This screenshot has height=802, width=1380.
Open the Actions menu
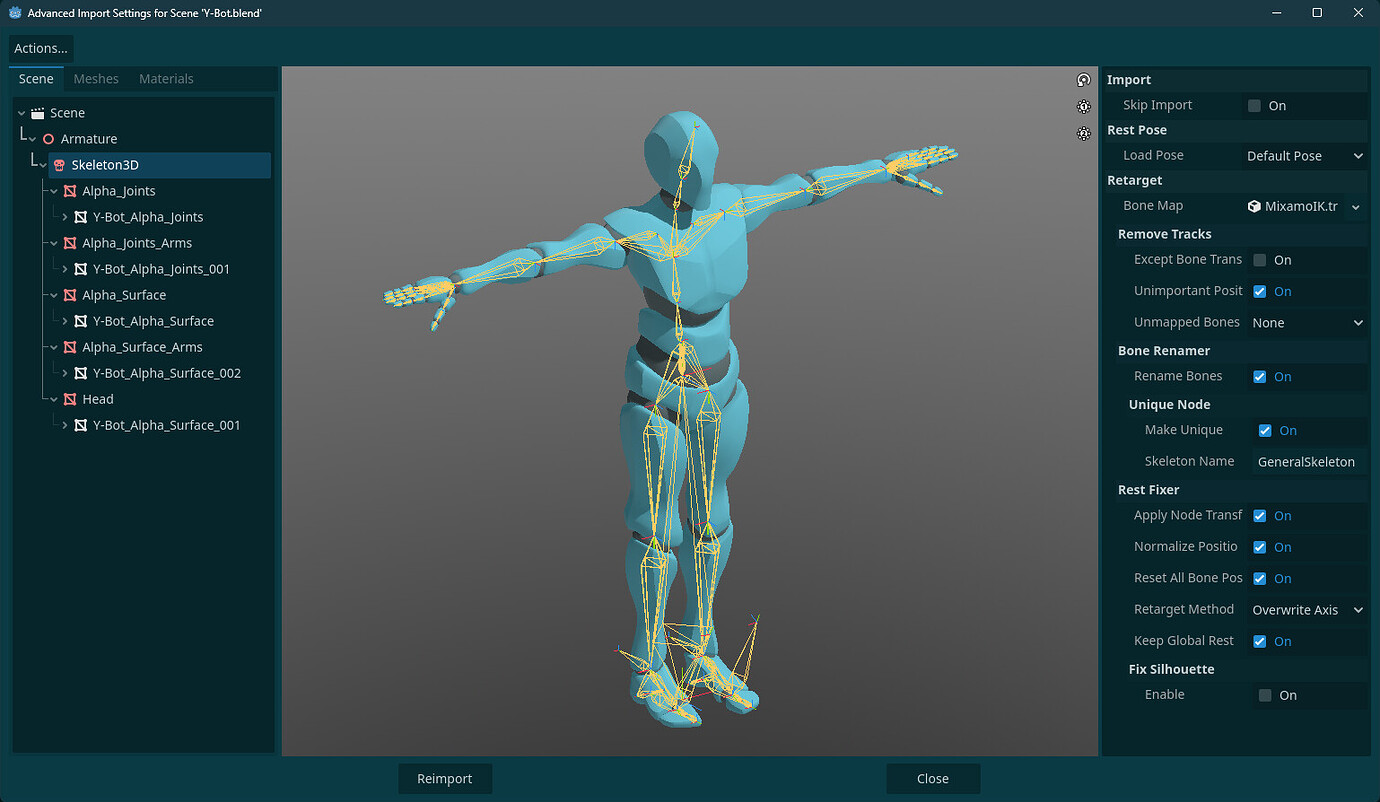click(x=40, y=48)
